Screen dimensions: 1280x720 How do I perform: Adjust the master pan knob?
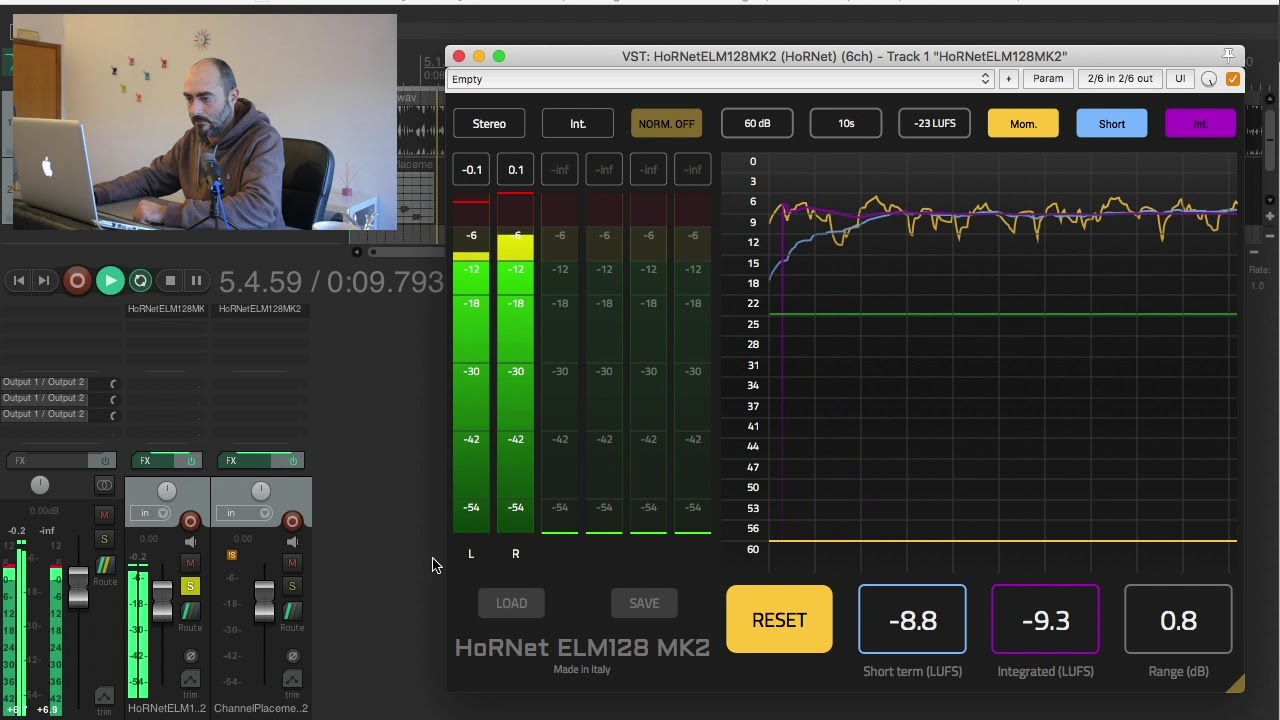[40, 485]
